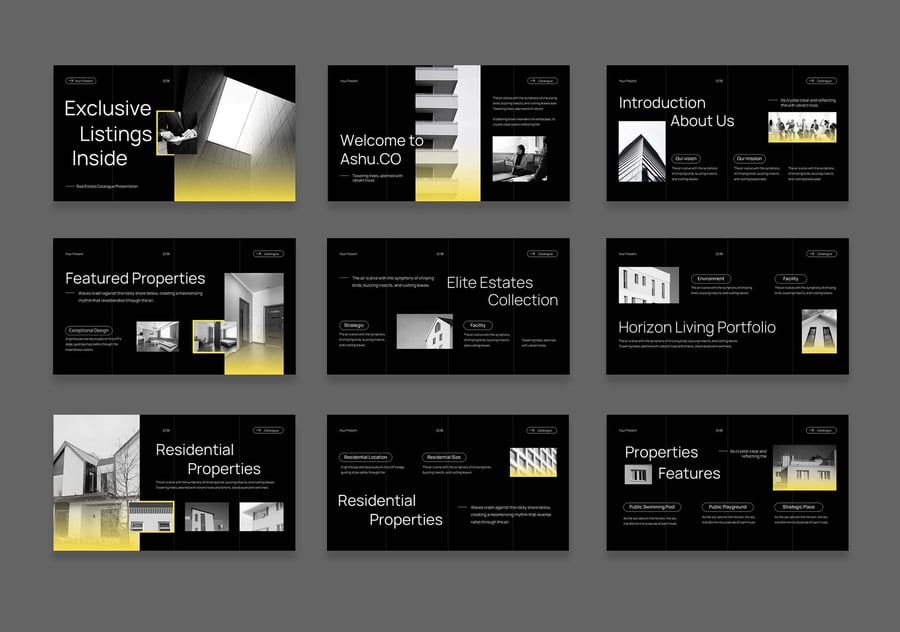This screenshot has height=632, width=900.
Task: Click the columns icon image beside Features
Action: (638, 474)
